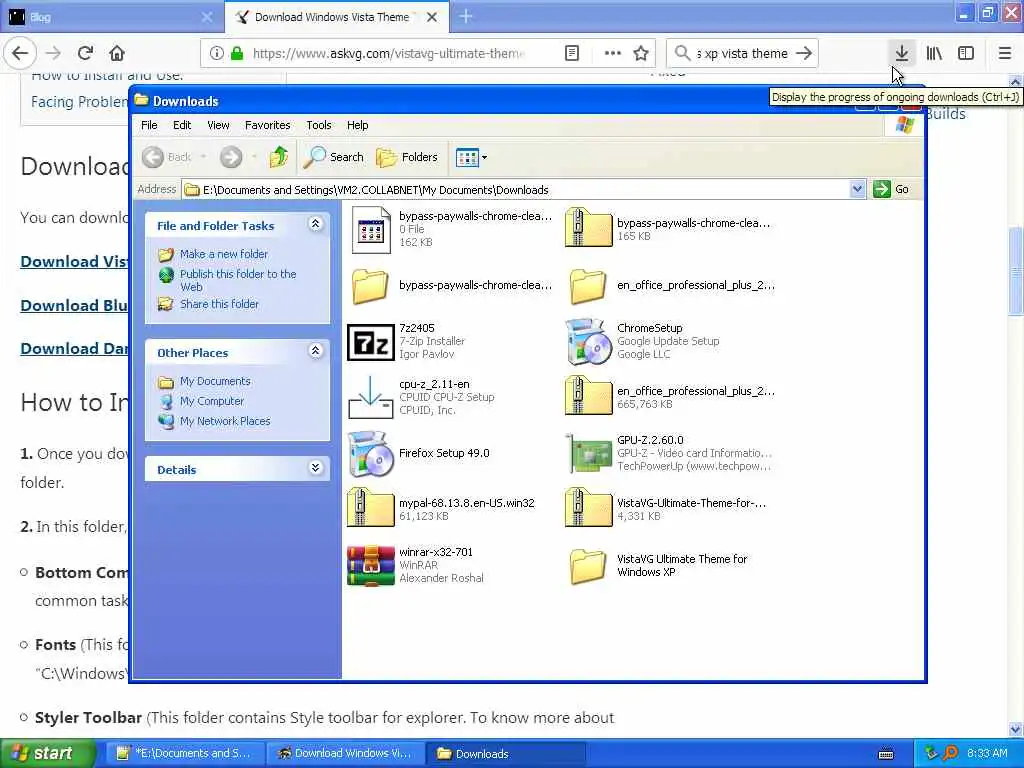Click Publish this folder to the Web

238,280
